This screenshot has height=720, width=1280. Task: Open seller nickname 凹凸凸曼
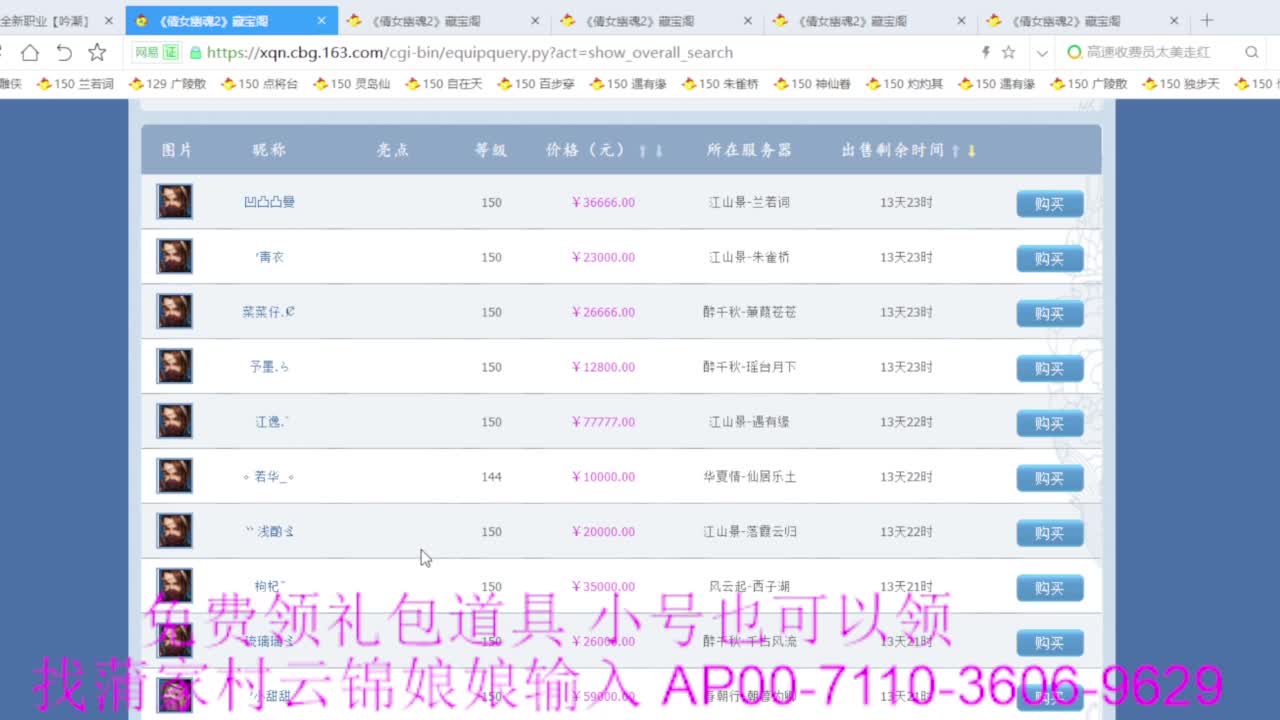tap(269, 202)
